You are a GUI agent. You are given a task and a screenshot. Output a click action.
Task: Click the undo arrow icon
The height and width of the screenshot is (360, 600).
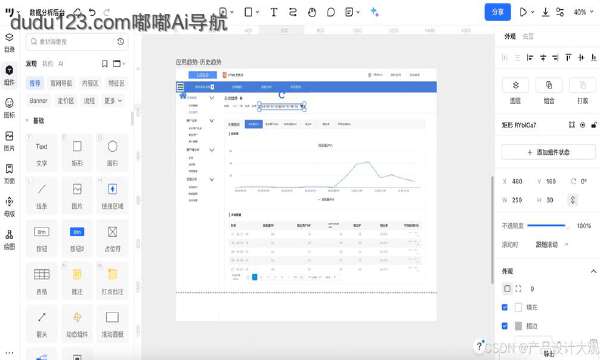point(92,12)
